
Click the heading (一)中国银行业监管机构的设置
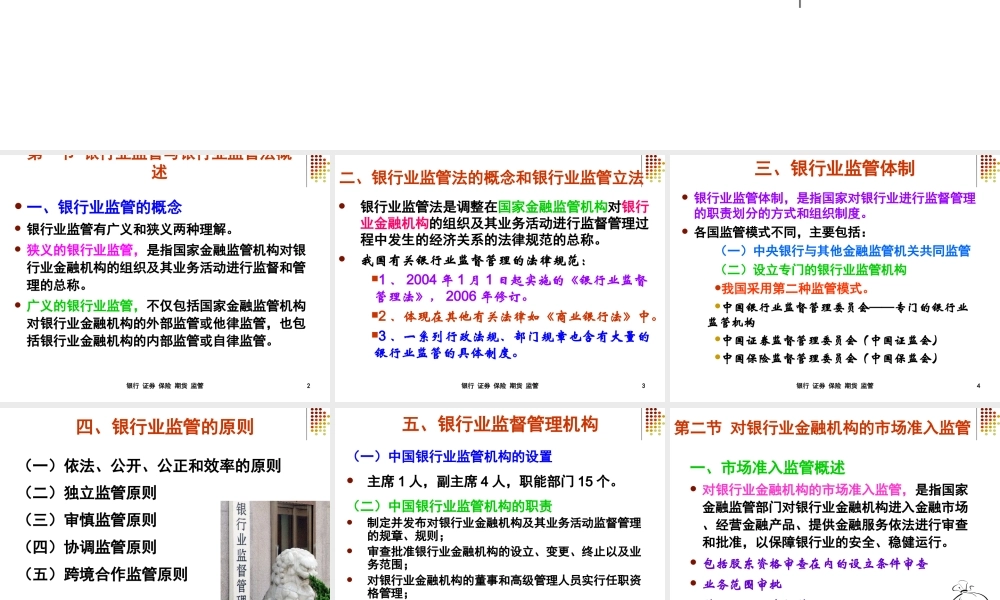click(x=452, y=457)
